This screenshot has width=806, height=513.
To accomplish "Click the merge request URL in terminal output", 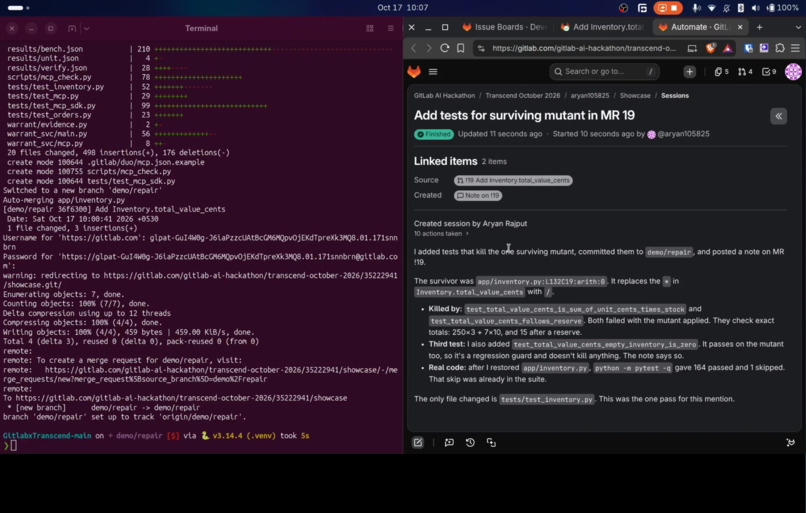I will [200, 374].
